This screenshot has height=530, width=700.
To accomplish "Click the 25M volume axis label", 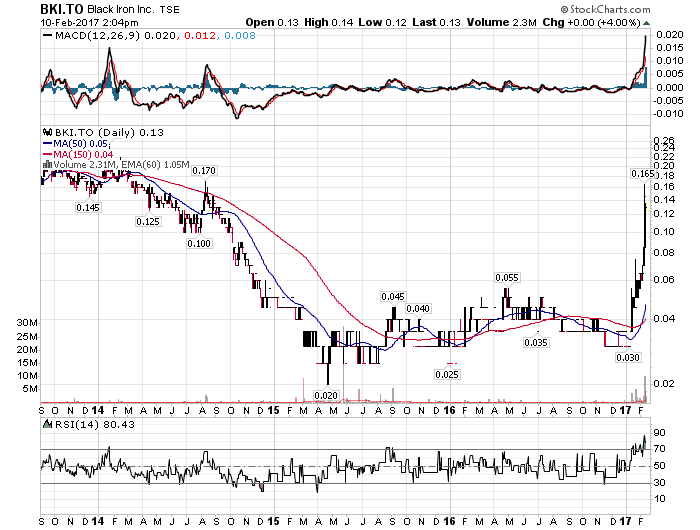I will pyautogui.click(x=27, y=336).
